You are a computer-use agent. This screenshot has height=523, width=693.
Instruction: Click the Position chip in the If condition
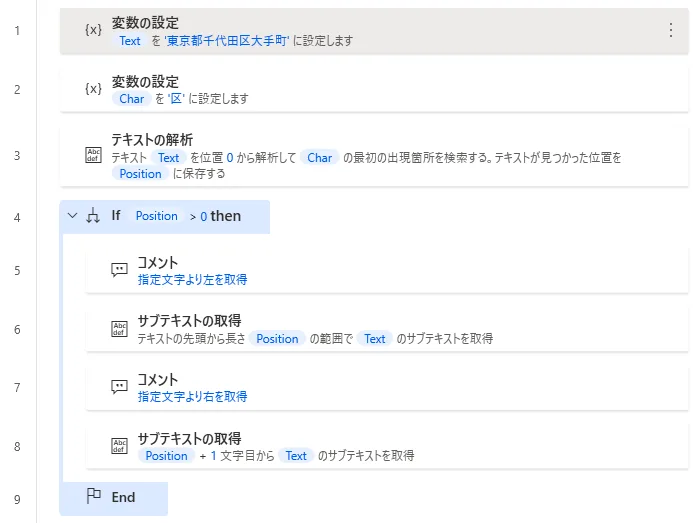click(x=156, y=216)
